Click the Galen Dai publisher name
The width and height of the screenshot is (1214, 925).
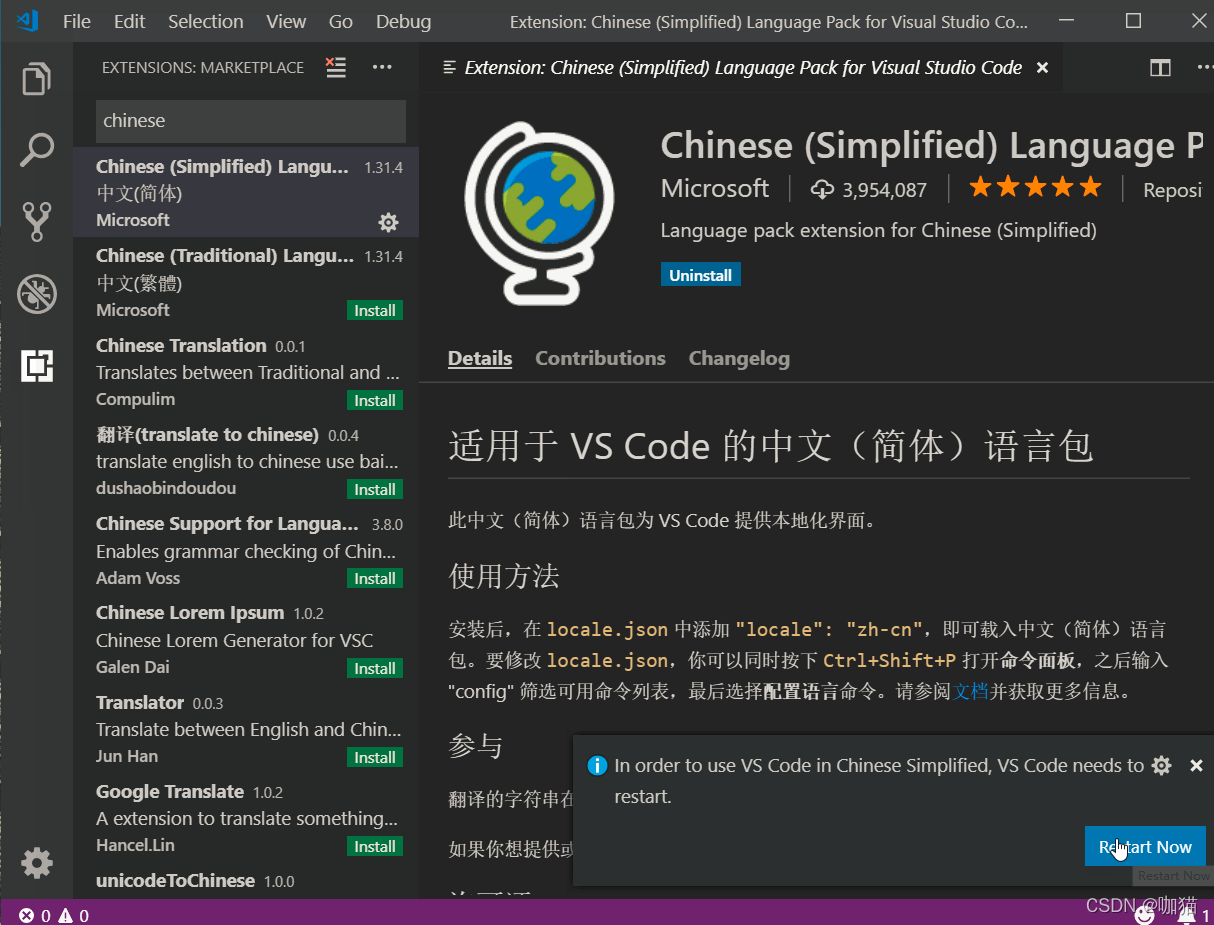coord(133,667)
